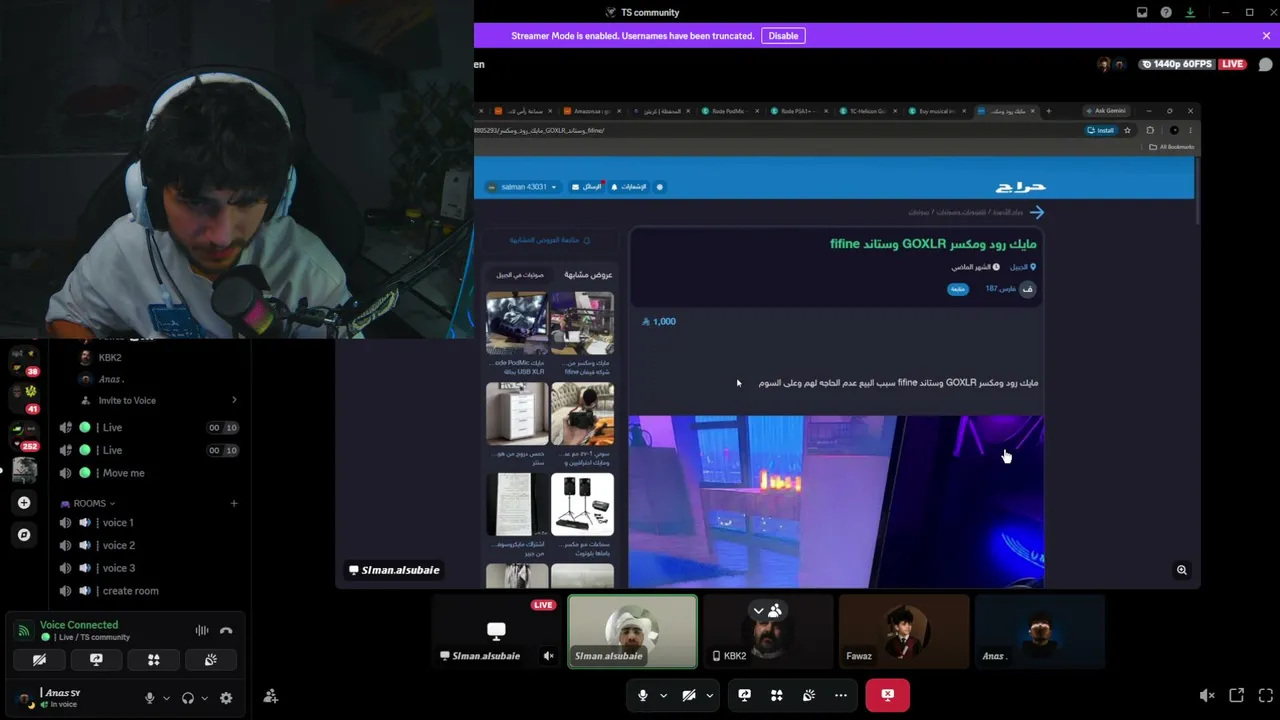The height and width of the screenshot is (720, 1280).
Task: Open salman 43031 account dropdown in stream
Action: (523, 187)
